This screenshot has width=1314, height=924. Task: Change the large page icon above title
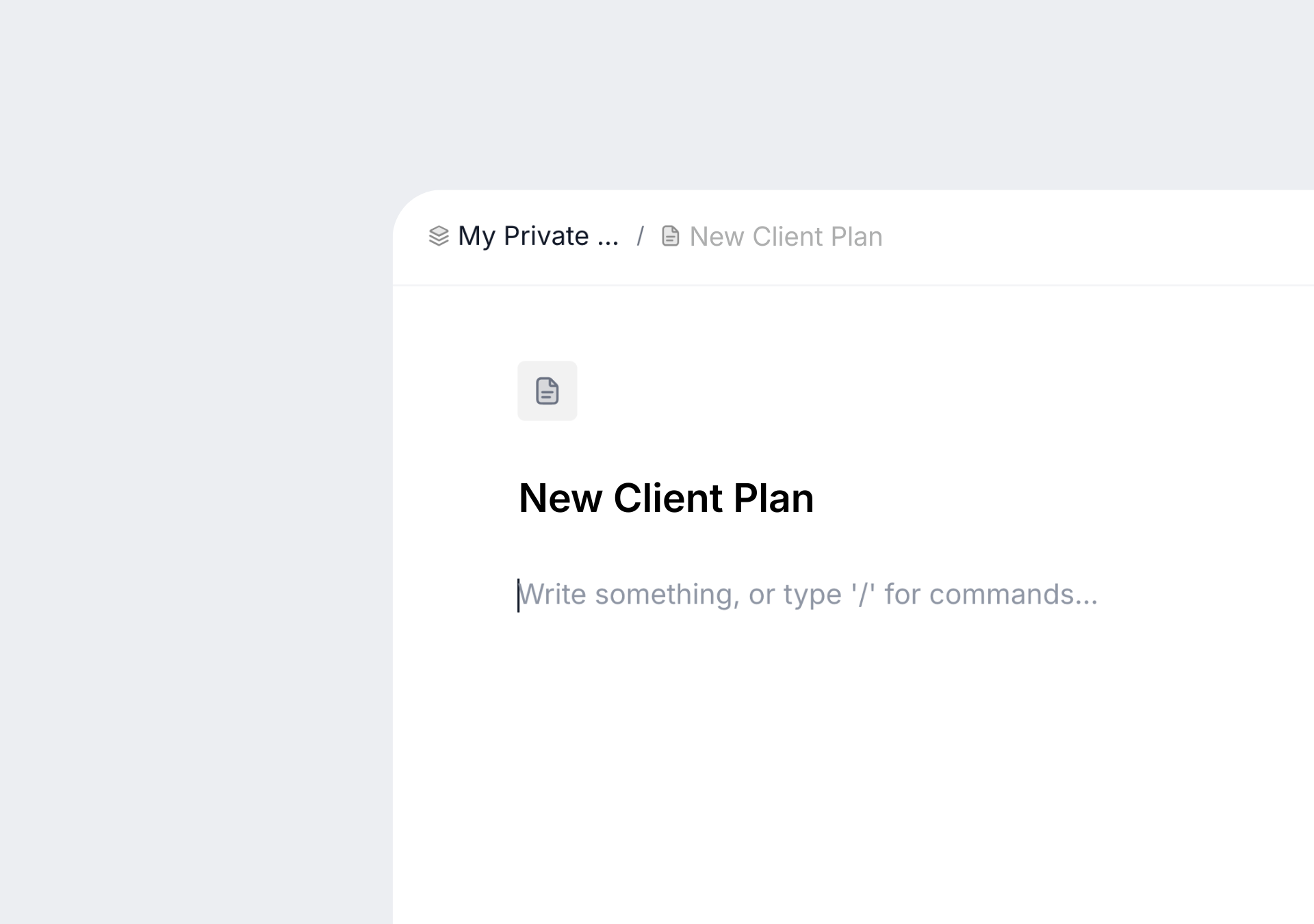click(x=547, y=391)
